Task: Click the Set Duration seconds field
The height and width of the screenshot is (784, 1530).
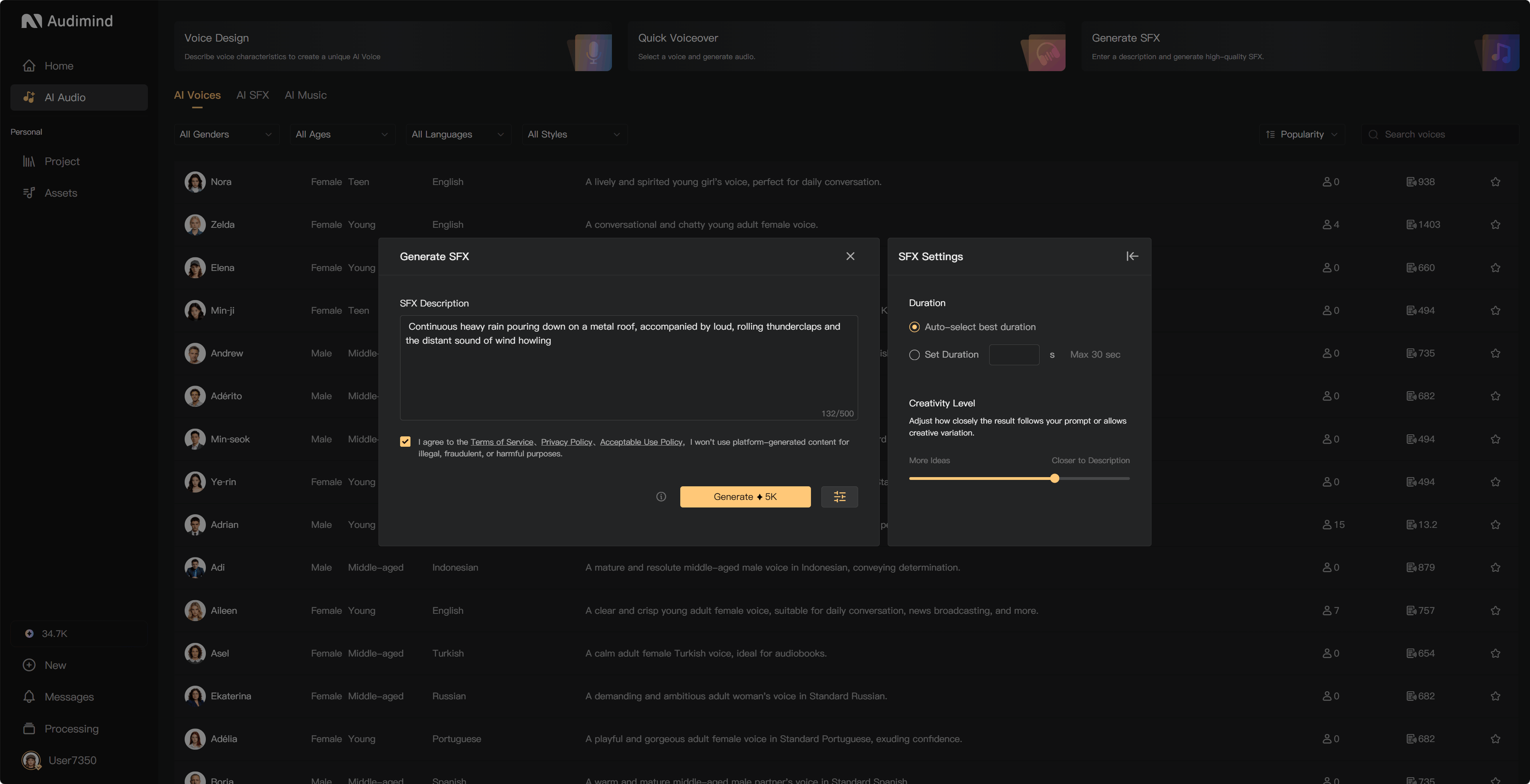Action: pyautogui.click(x=1014, y=354)
